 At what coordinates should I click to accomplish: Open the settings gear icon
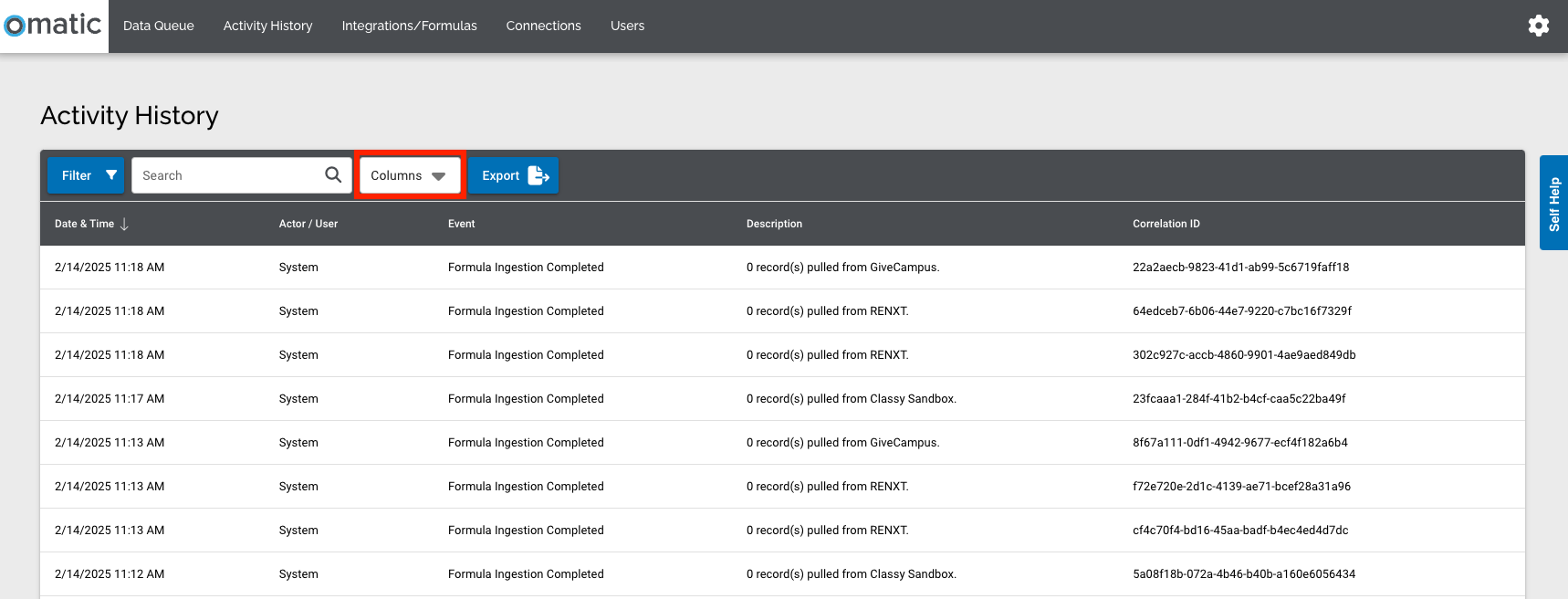1539,26
